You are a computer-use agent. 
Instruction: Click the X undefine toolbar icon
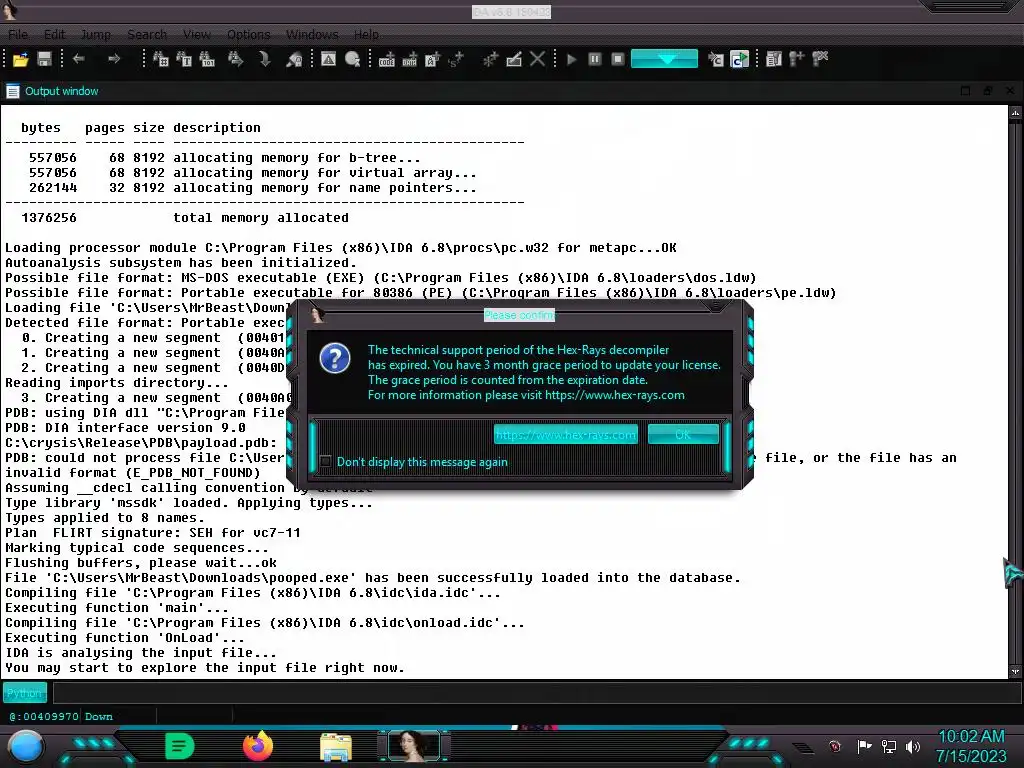point(537,59)
